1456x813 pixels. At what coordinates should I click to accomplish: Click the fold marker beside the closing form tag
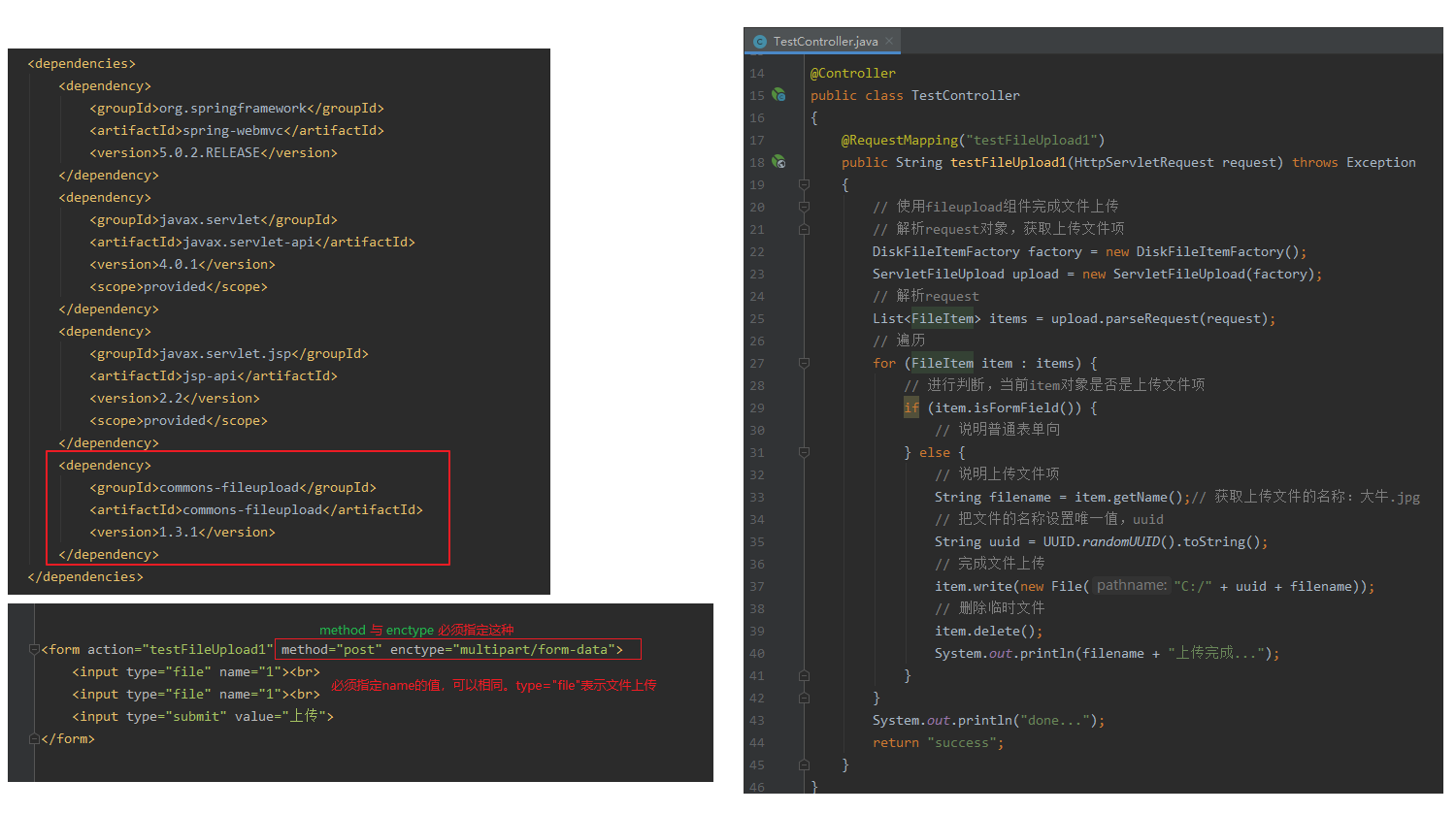tap(34, 738)
